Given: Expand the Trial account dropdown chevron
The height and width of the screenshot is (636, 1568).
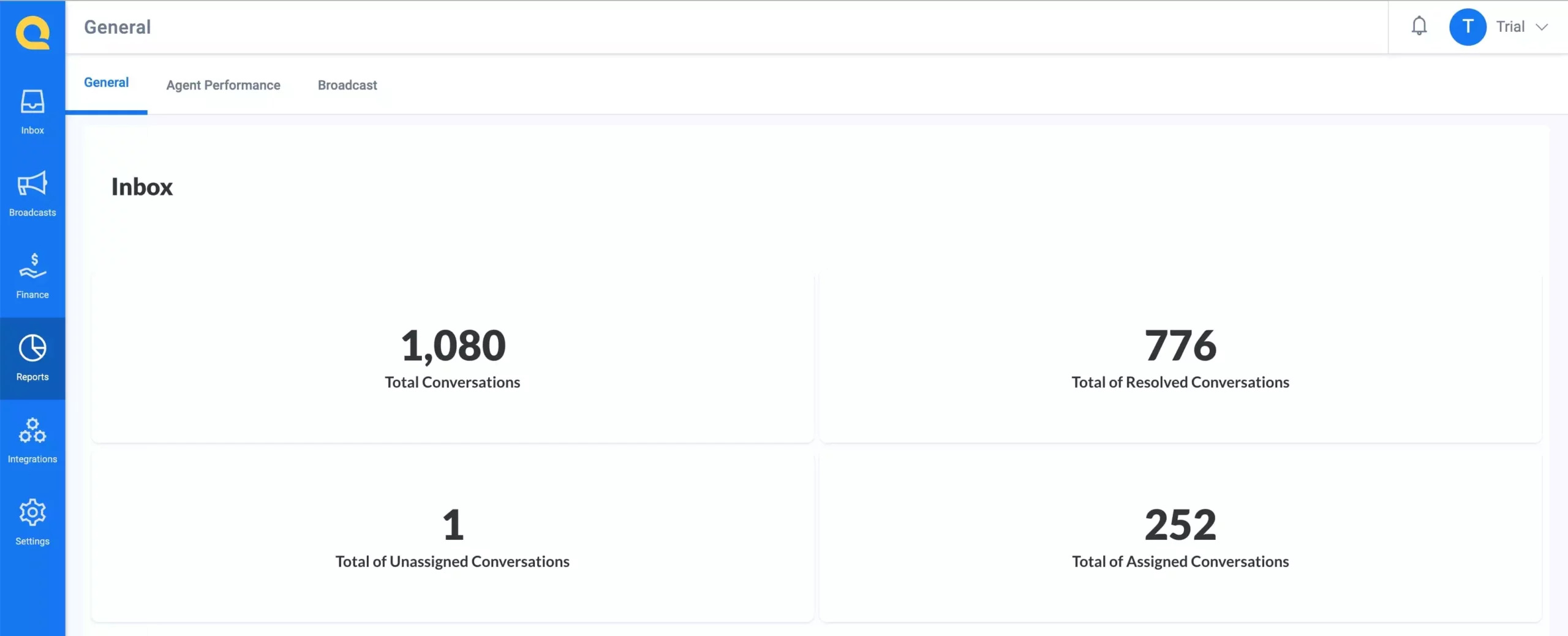Looking at the screenshot, I should (1542, 27).
